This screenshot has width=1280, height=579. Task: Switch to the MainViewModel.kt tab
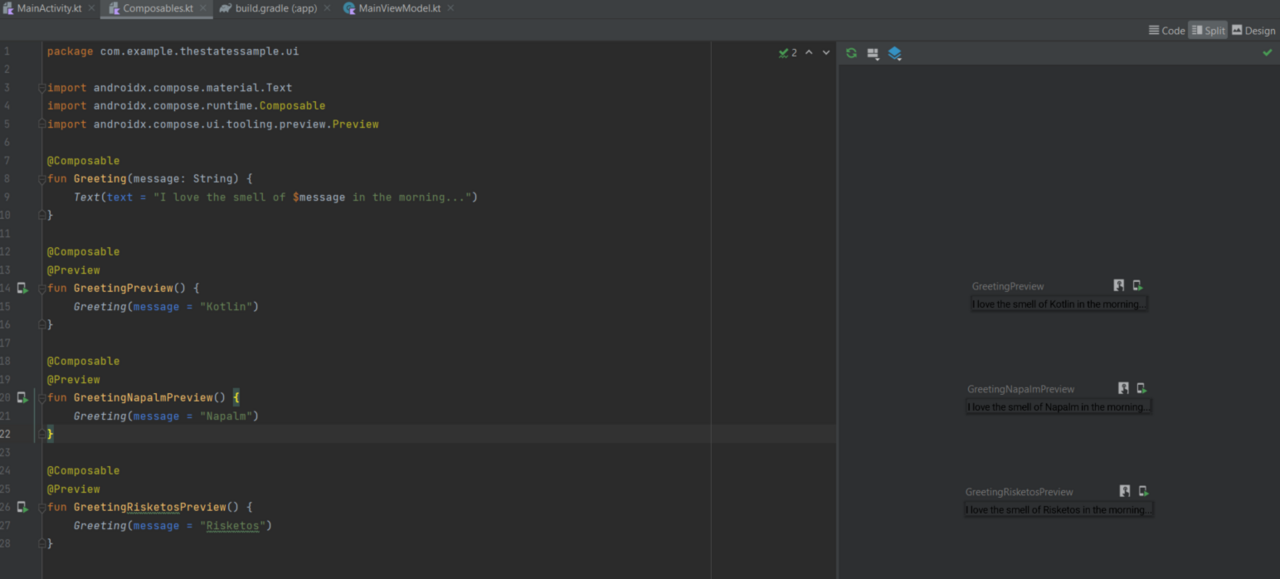397,8
